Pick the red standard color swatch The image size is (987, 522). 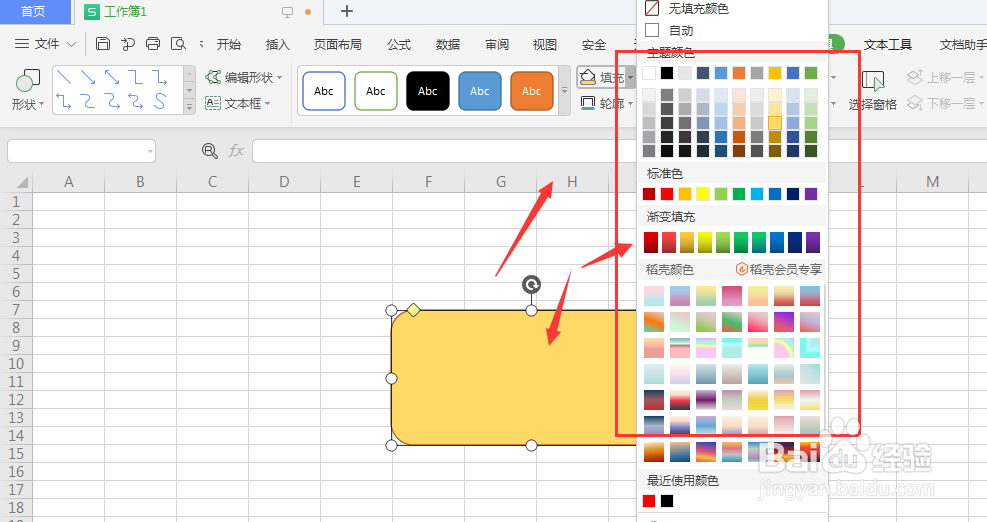667,194
